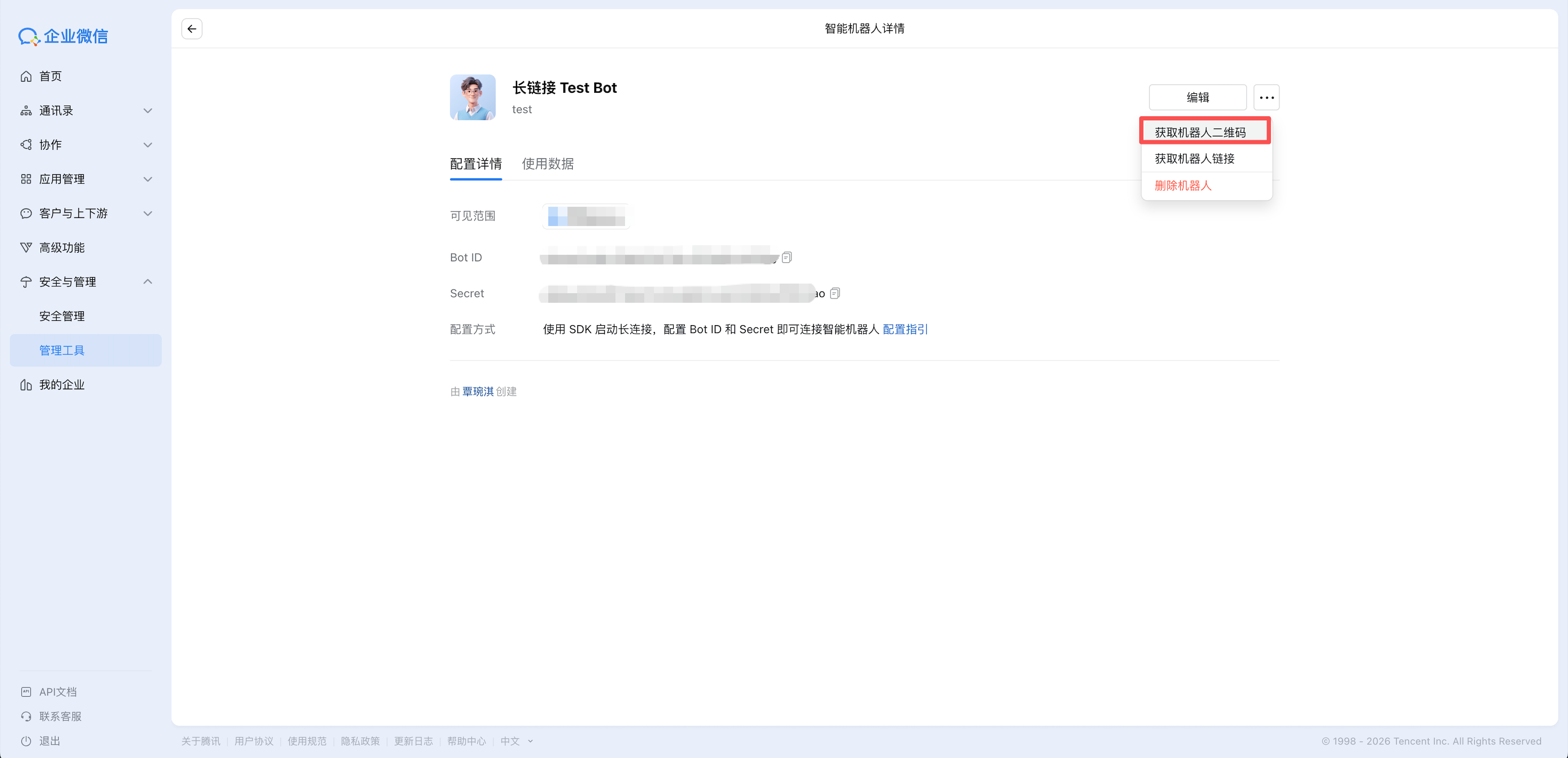This screenshot has width=1568, height=758.
Task: Switch to the 使用数据 tab
Action: (x=547, y=164)
